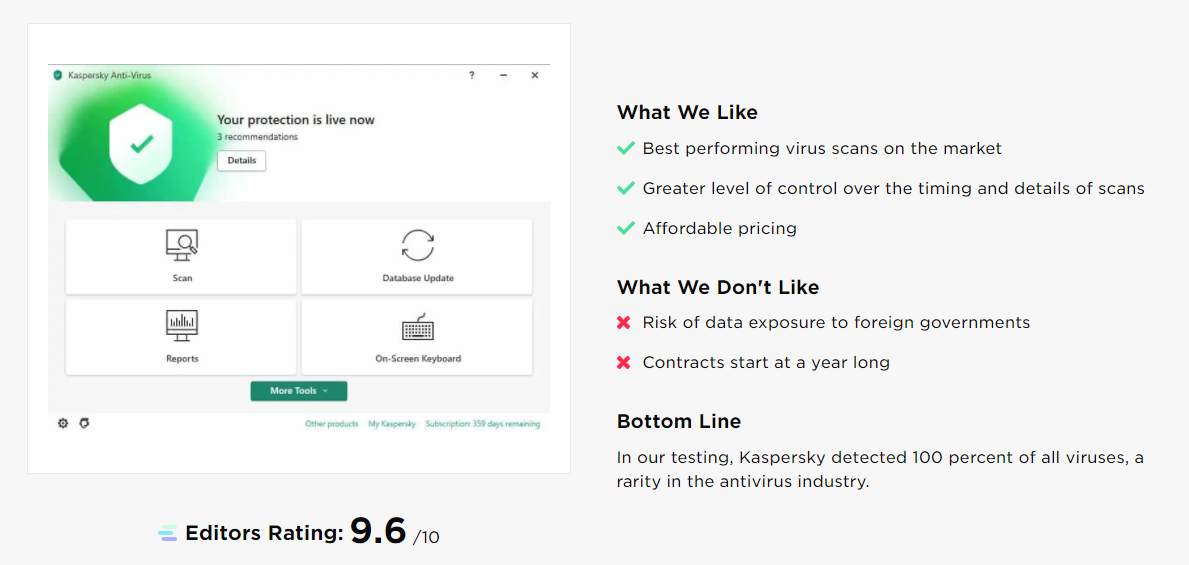Expand the More Tools dropdown button
Viewport: 1189px width, 565px height.
click(299, 391)
